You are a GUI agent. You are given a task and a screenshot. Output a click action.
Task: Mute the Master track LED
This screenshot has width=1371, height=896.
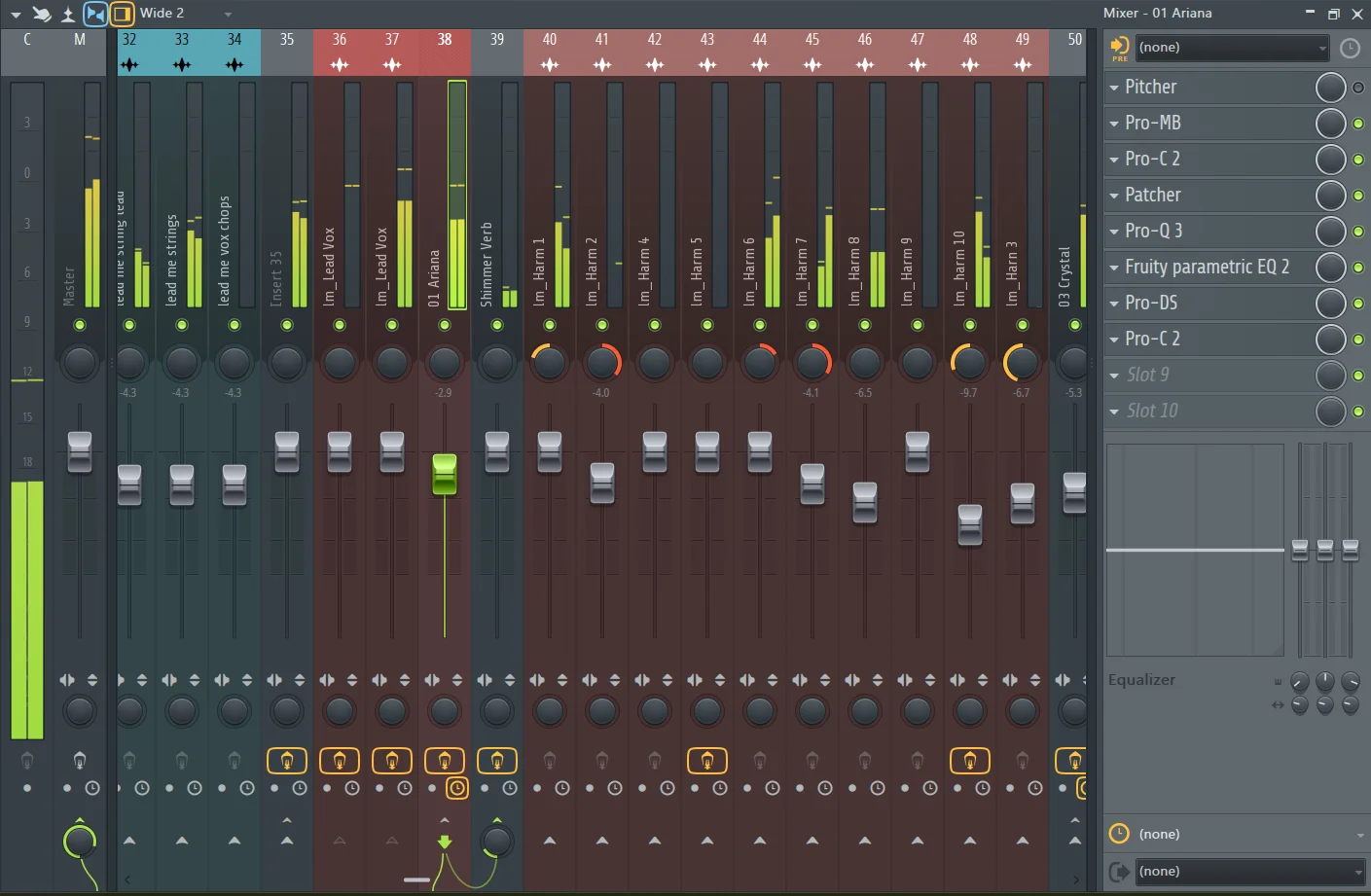[80, 325]
